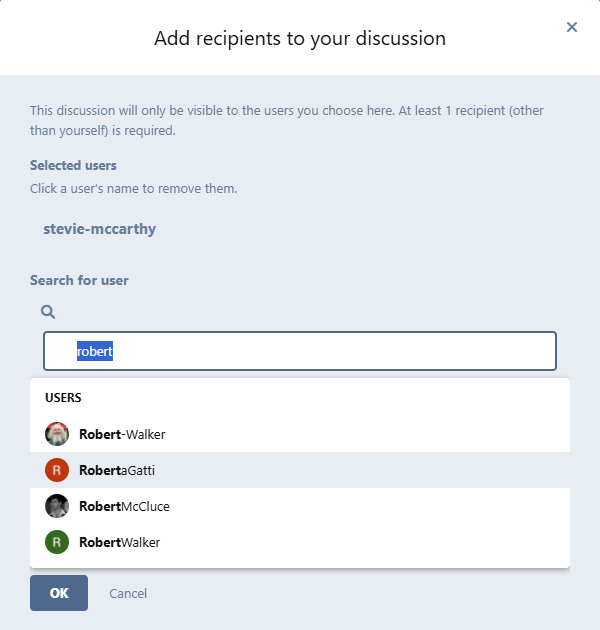Click the "Search for user" label
Screen dimensions: 600x630
(79, 280)
